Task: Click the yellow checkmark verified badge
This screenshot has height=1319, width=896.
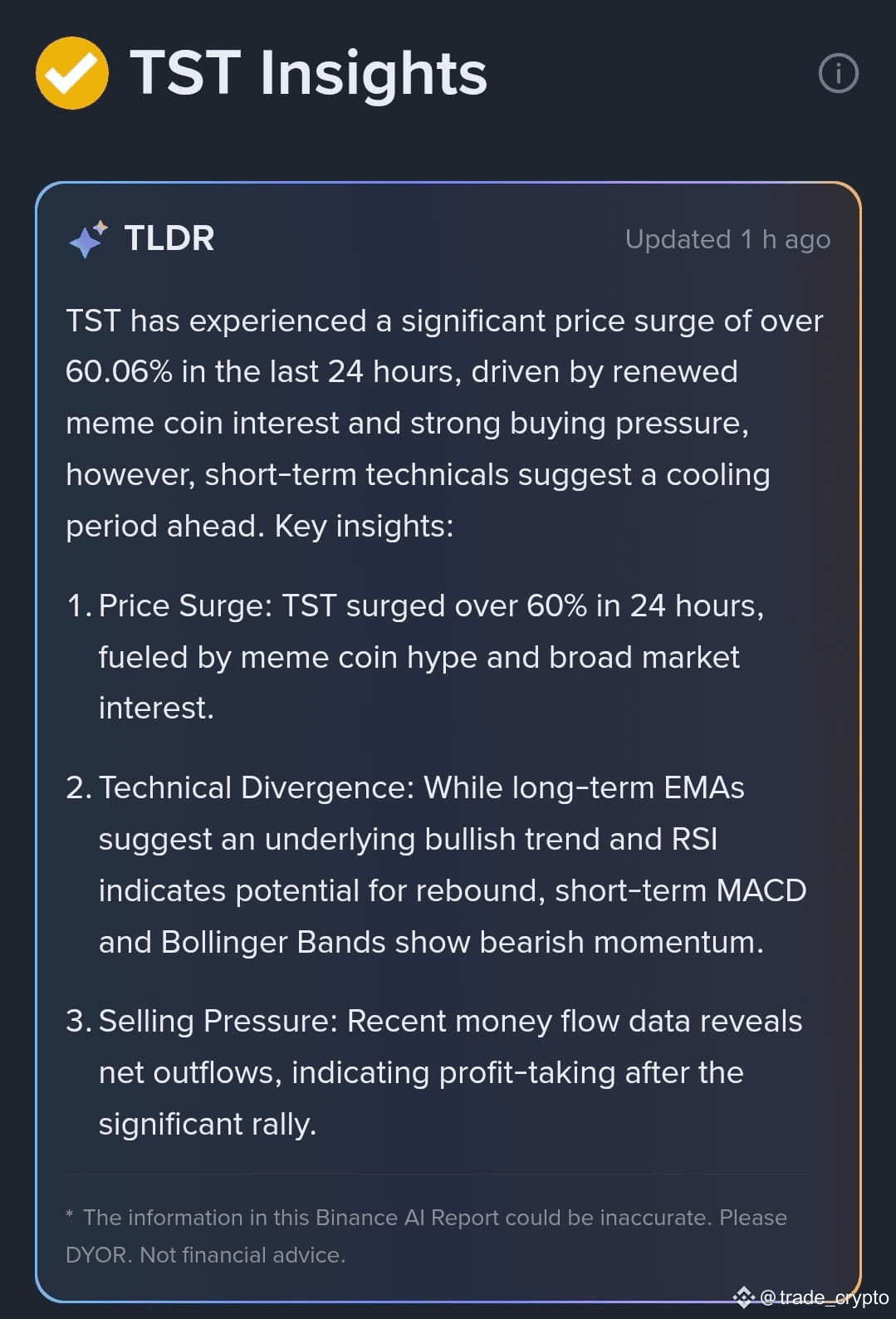Action: [x=72, y=73]
